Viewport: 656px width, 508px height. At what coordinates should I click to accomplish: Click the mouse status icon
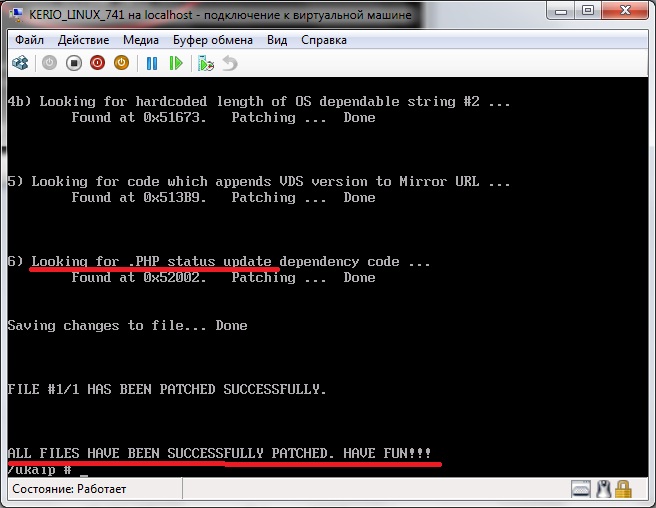click(x=603, y=489)
